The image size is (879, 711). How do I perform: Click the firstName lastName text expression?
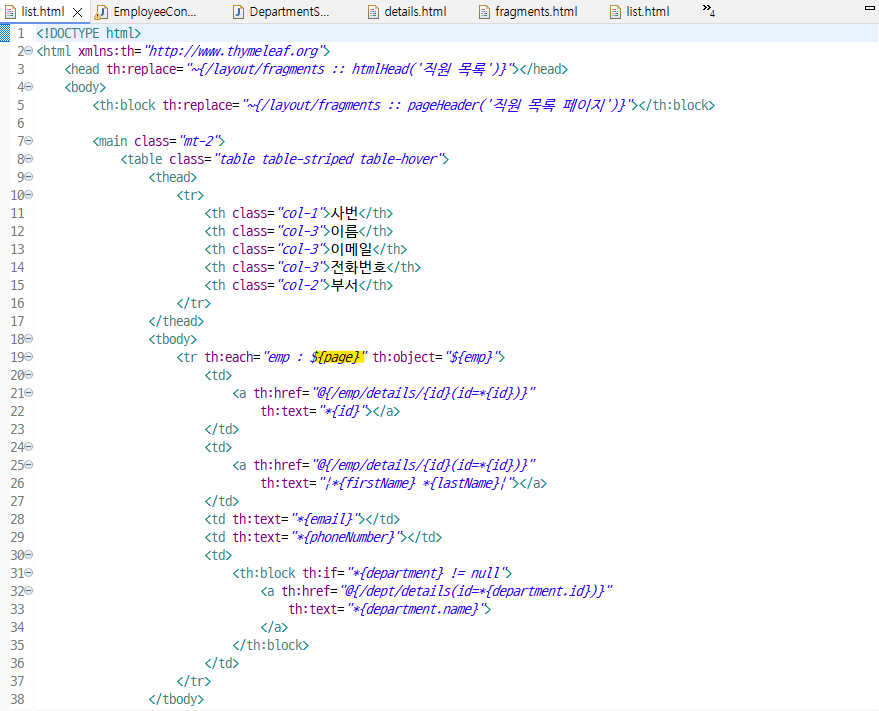point(416,483)
